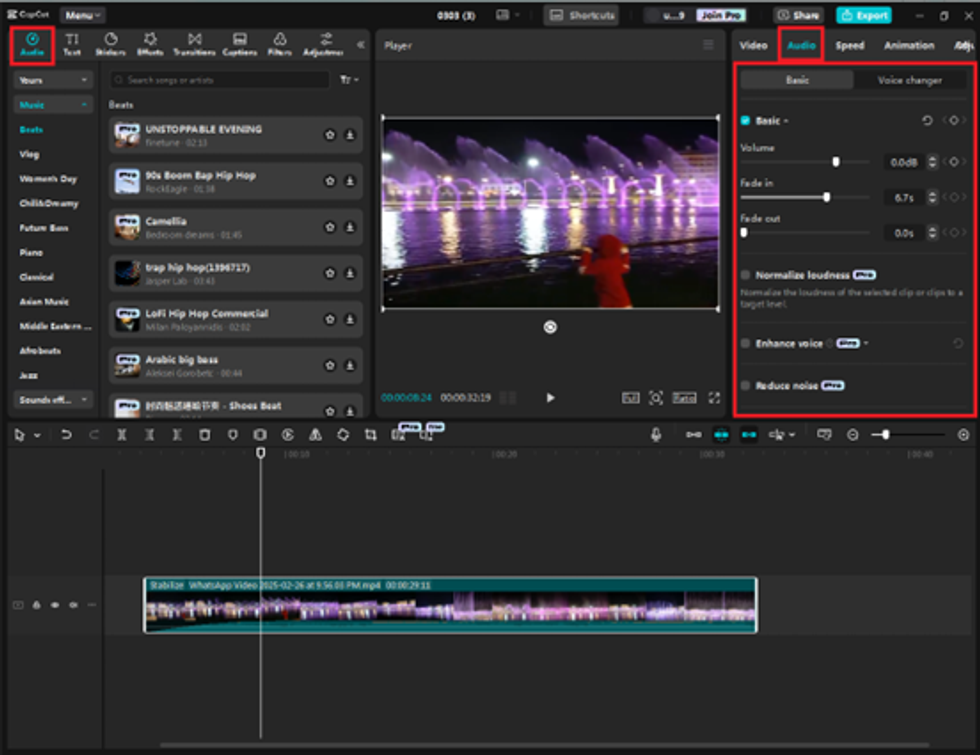Image resolution: width=980 pixels, height=755 pixels.
Task: Expand the Sounds effects category dropdown
Action: [x=53, y=400]
